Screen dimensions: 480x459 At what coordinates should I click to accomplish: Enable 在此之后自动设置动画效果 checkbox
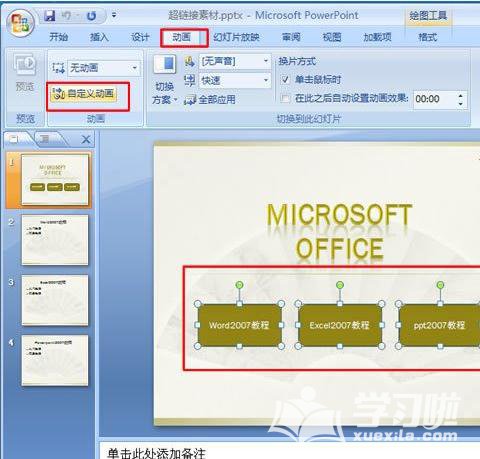pyautogui.click(x=285, y=99)
